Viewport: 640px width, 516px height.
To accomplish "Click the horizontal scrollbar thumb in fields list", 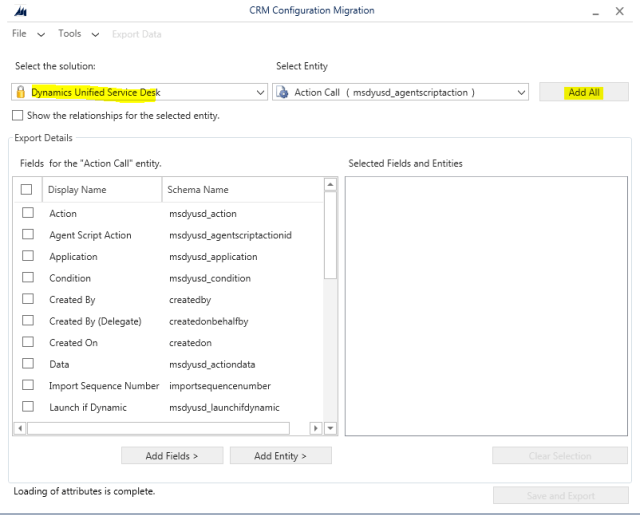I will pos(158,428).
